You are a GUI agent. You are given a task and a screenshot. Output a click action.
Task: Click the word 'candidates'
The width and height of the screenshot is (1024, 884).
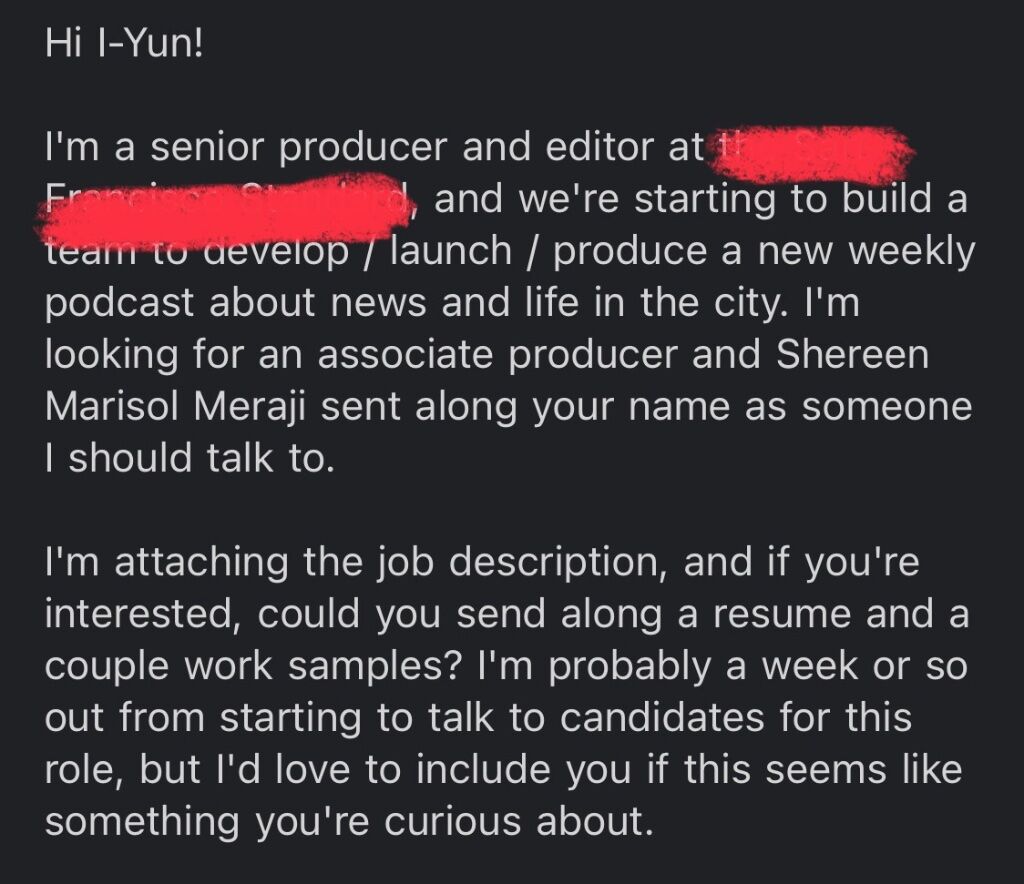(662, 718)
